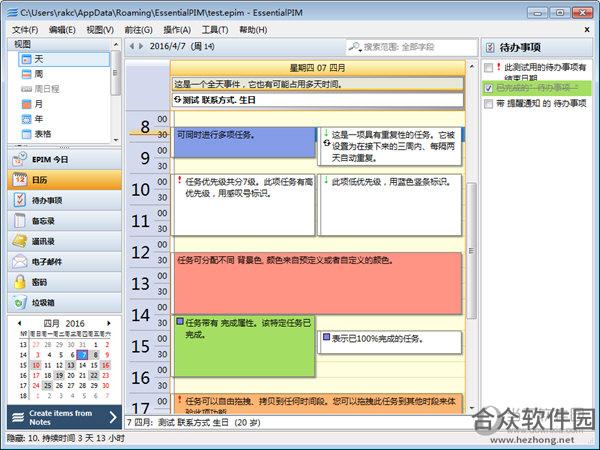600x450 pixels.
Task: Click the 星期四 07 四月 day header
Action: [x=318, y=68]
